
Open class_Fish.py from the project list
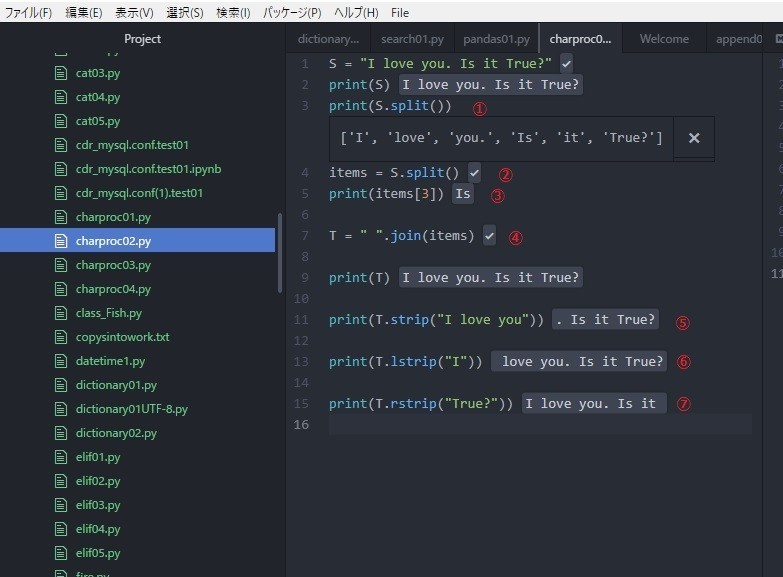[x=109, y=313]
